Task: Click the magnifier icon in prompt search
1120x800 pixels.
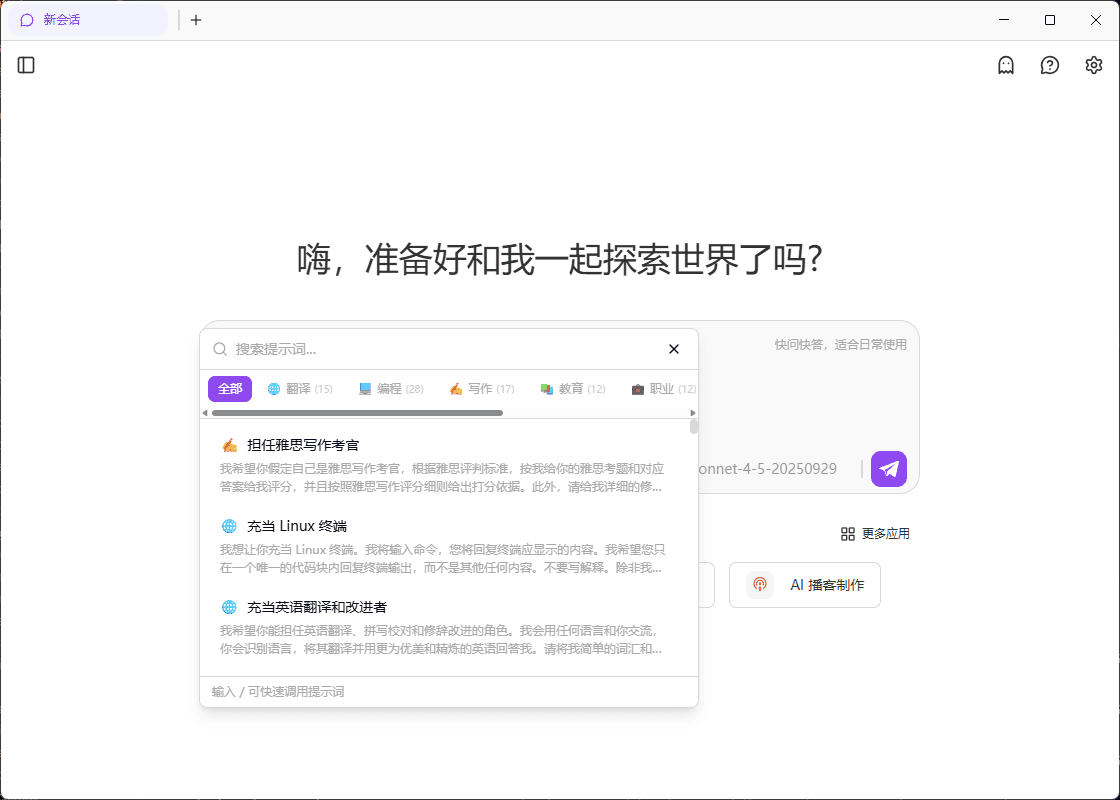Action: (x=220, y=349)
